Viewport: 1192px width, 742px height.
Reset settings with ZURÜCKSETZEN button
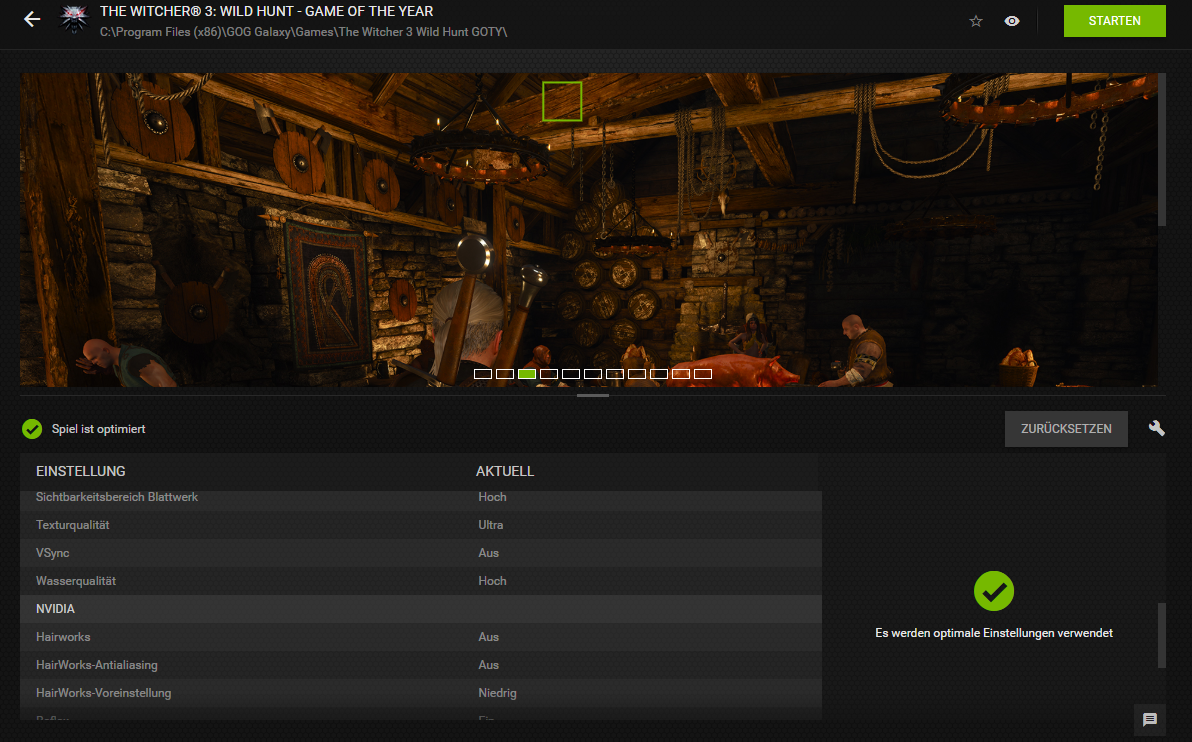point(1066,428)
